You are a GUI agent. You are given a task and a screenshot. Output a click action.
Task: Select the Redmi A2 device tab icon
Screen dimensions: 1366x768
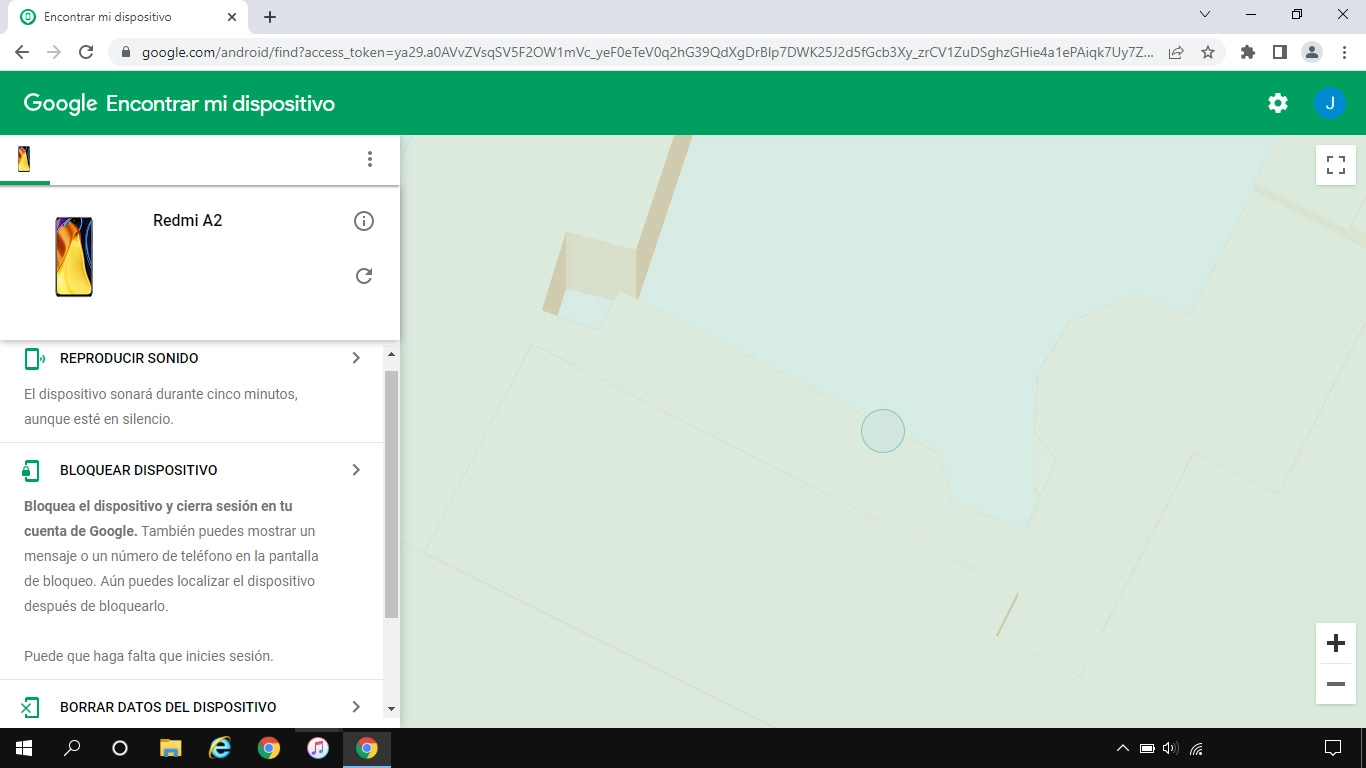(x=23, y=158)
